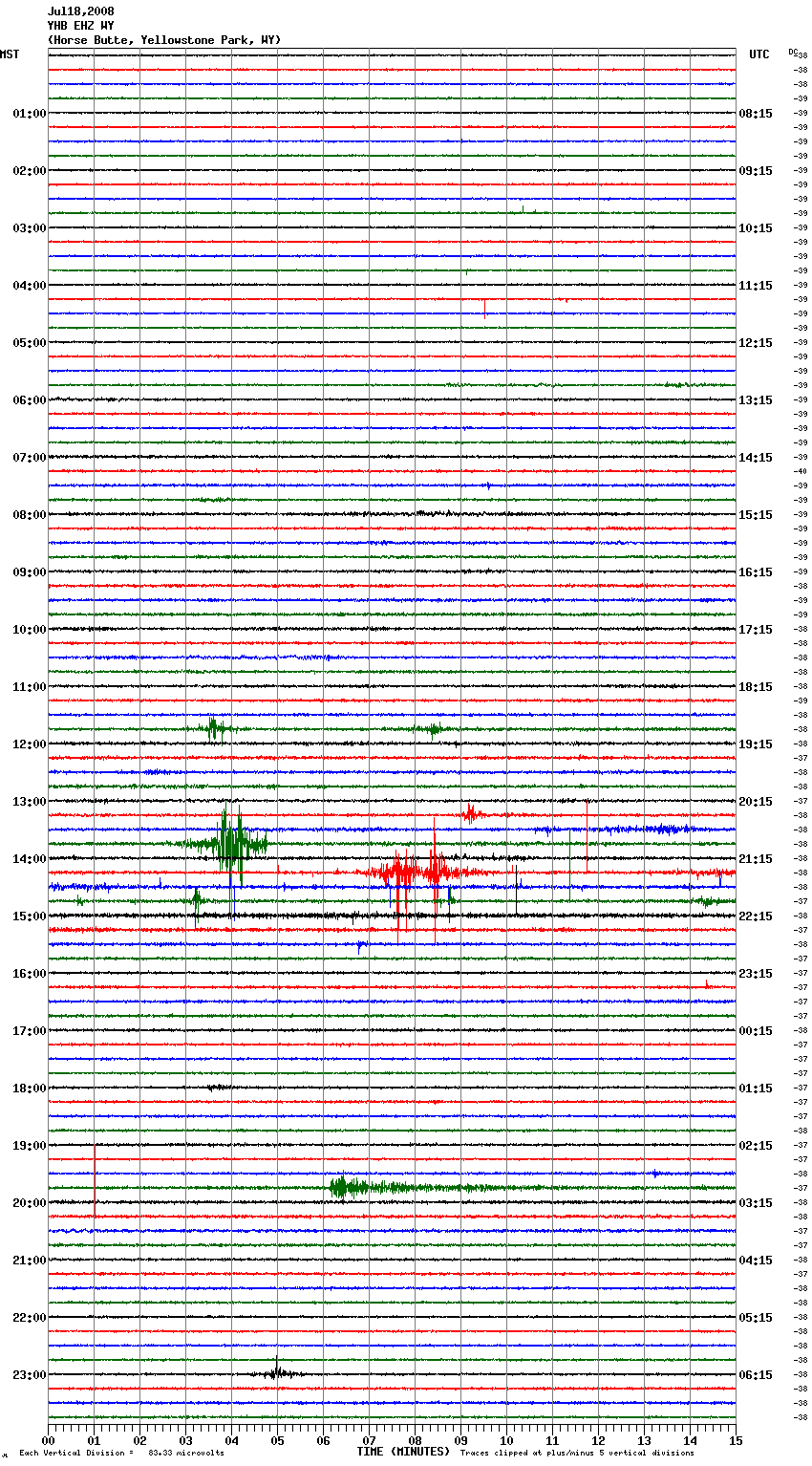Click the 11:00 MST time label
The height and width of the screenshot is (1466, 812).
[29, 687]
